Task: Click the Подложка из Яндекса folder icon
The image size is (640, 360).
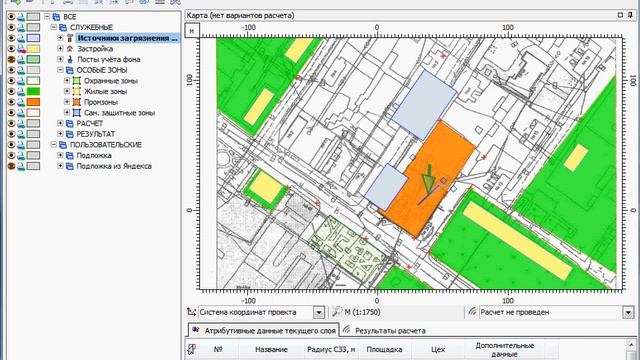Action: tap(70, 166)
